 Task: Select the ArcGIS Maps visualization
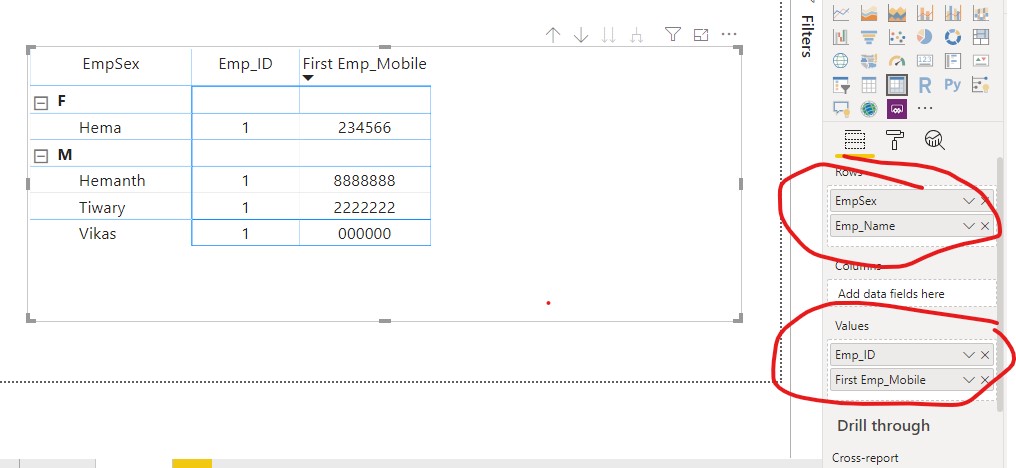coord(869,108)
